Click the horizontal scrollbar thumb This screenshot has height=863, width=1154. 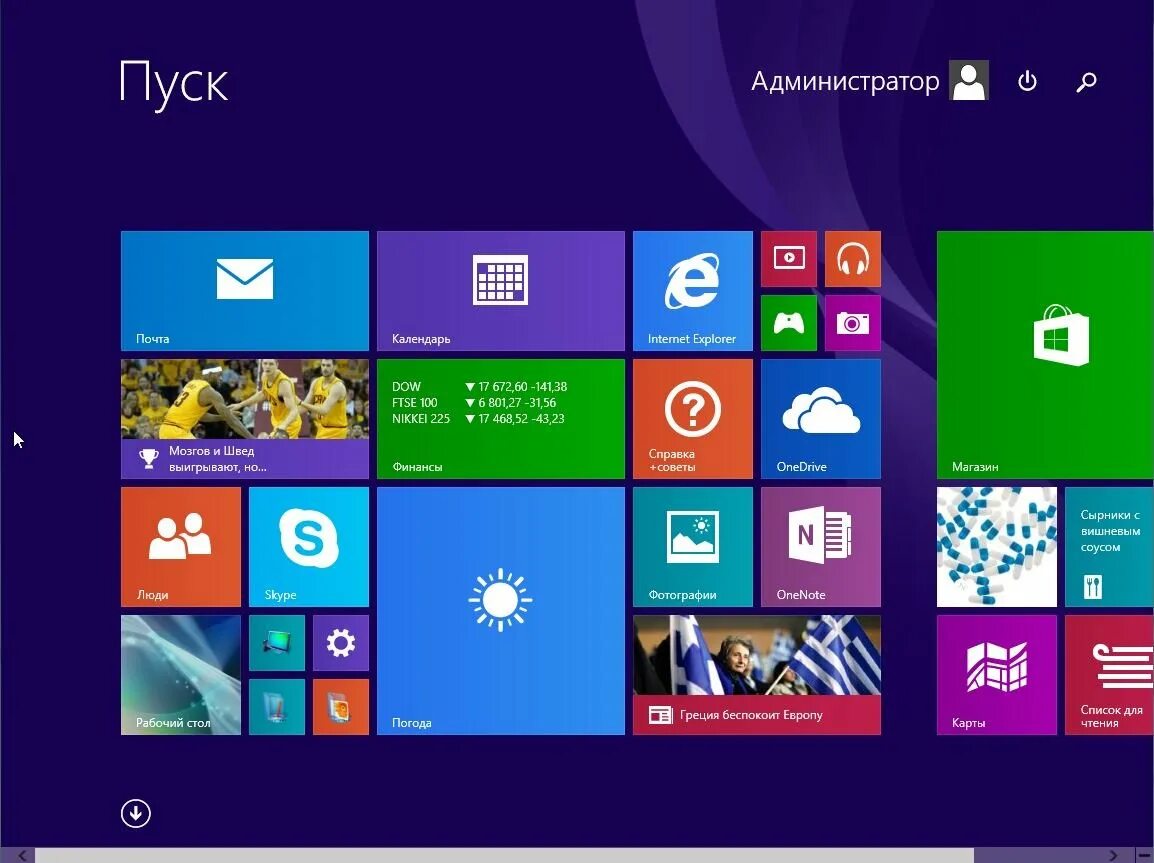[504, 855]
